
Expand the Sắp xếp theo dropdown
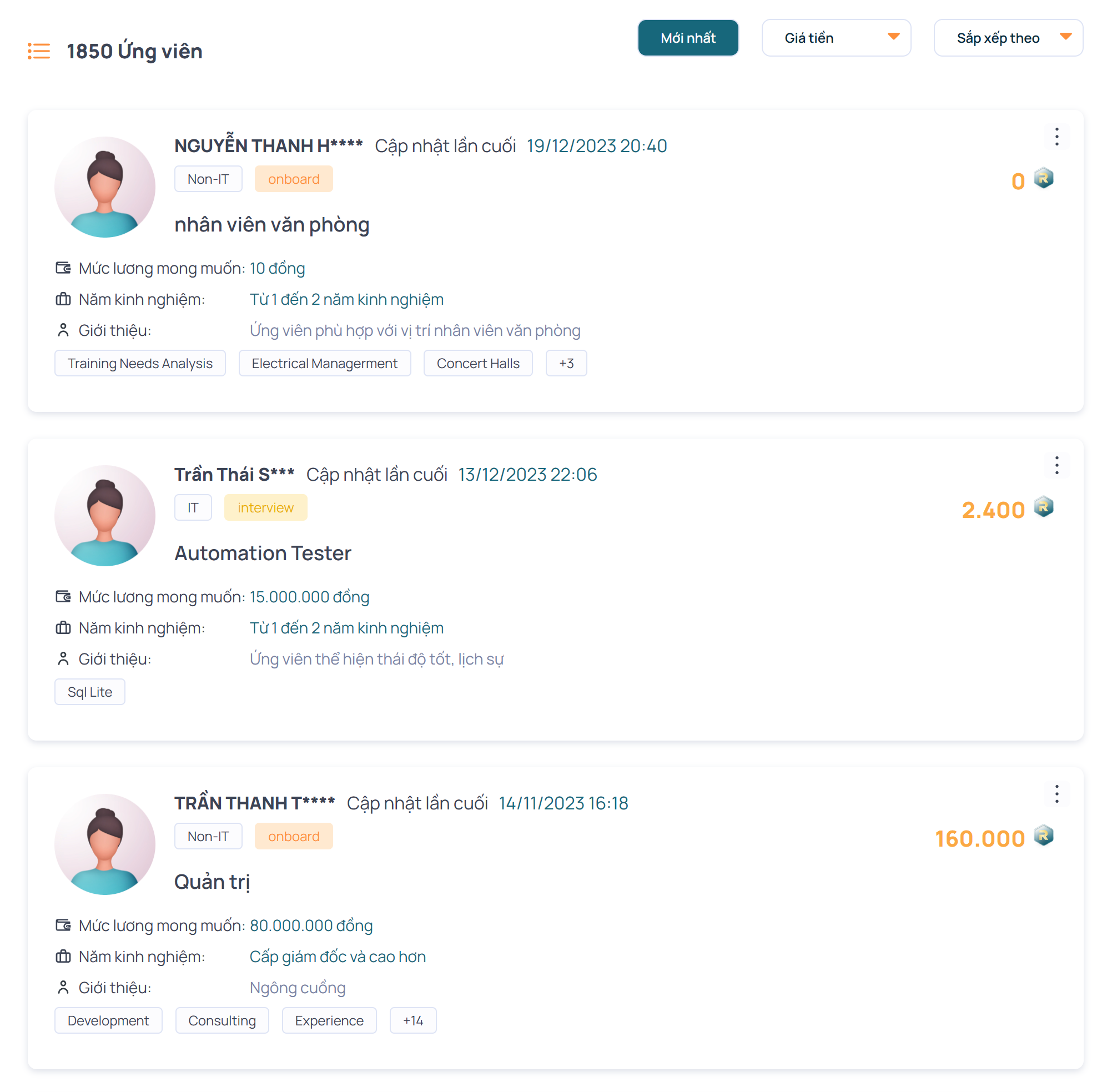(x=1008, y=38)
